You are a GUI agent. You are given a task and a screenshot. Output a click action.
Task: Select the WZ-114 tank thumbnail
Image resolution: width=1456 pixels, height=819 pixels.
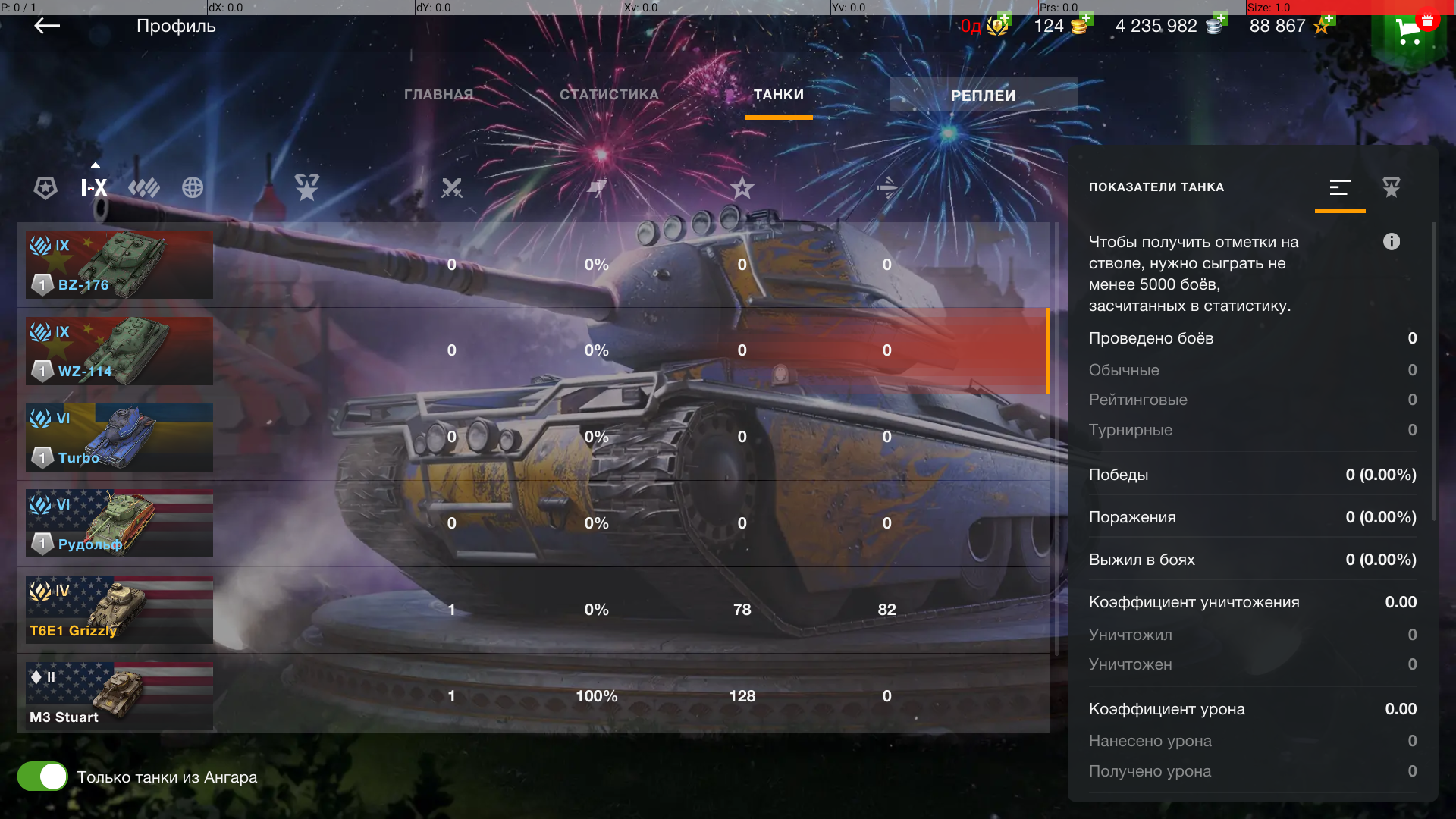click(119, 351)
